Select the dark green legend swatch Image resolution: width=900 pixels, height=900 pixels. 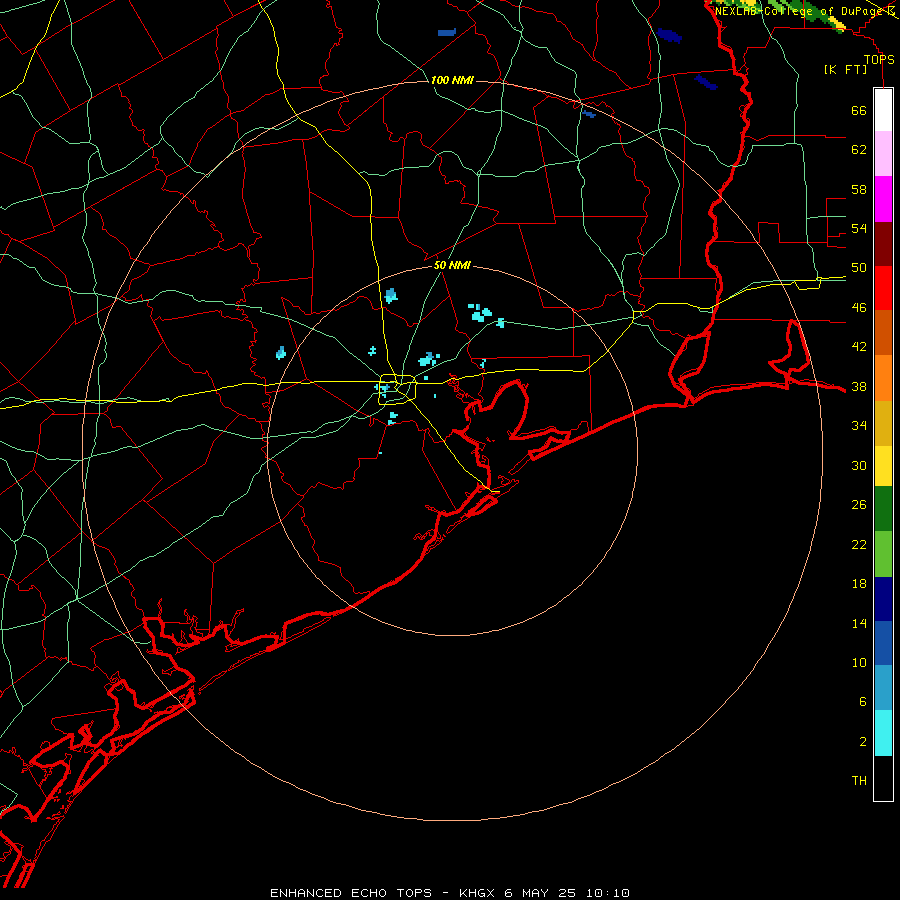tap(883, 509)
